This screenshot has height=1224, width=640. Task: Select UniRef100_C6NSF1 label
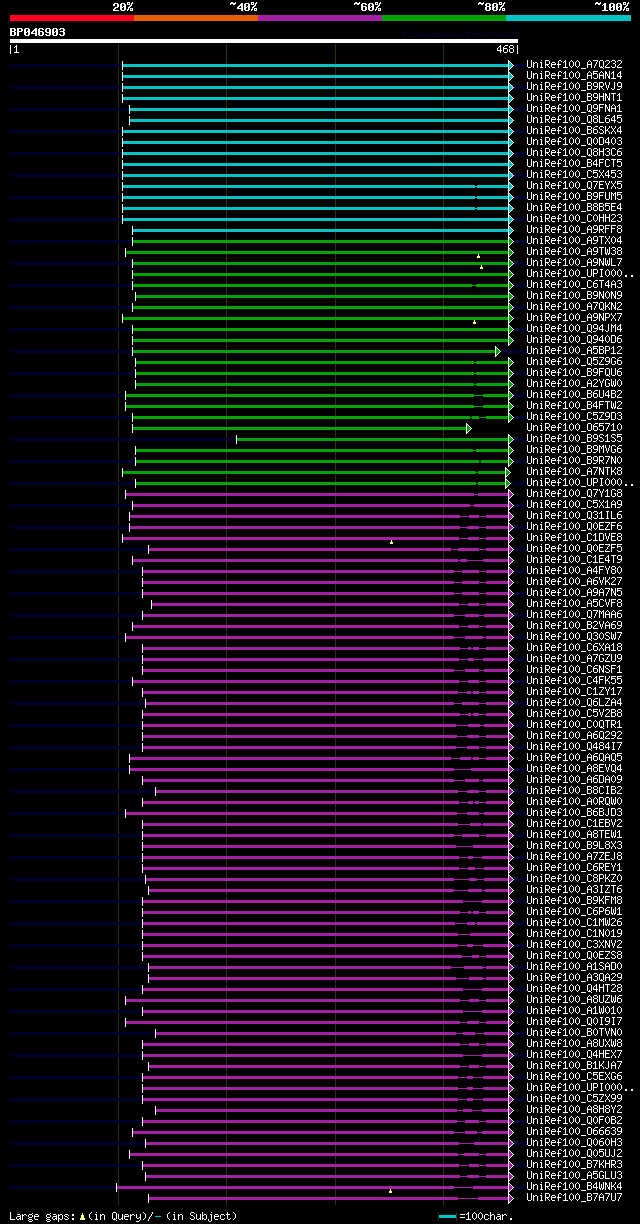[574, 670]
